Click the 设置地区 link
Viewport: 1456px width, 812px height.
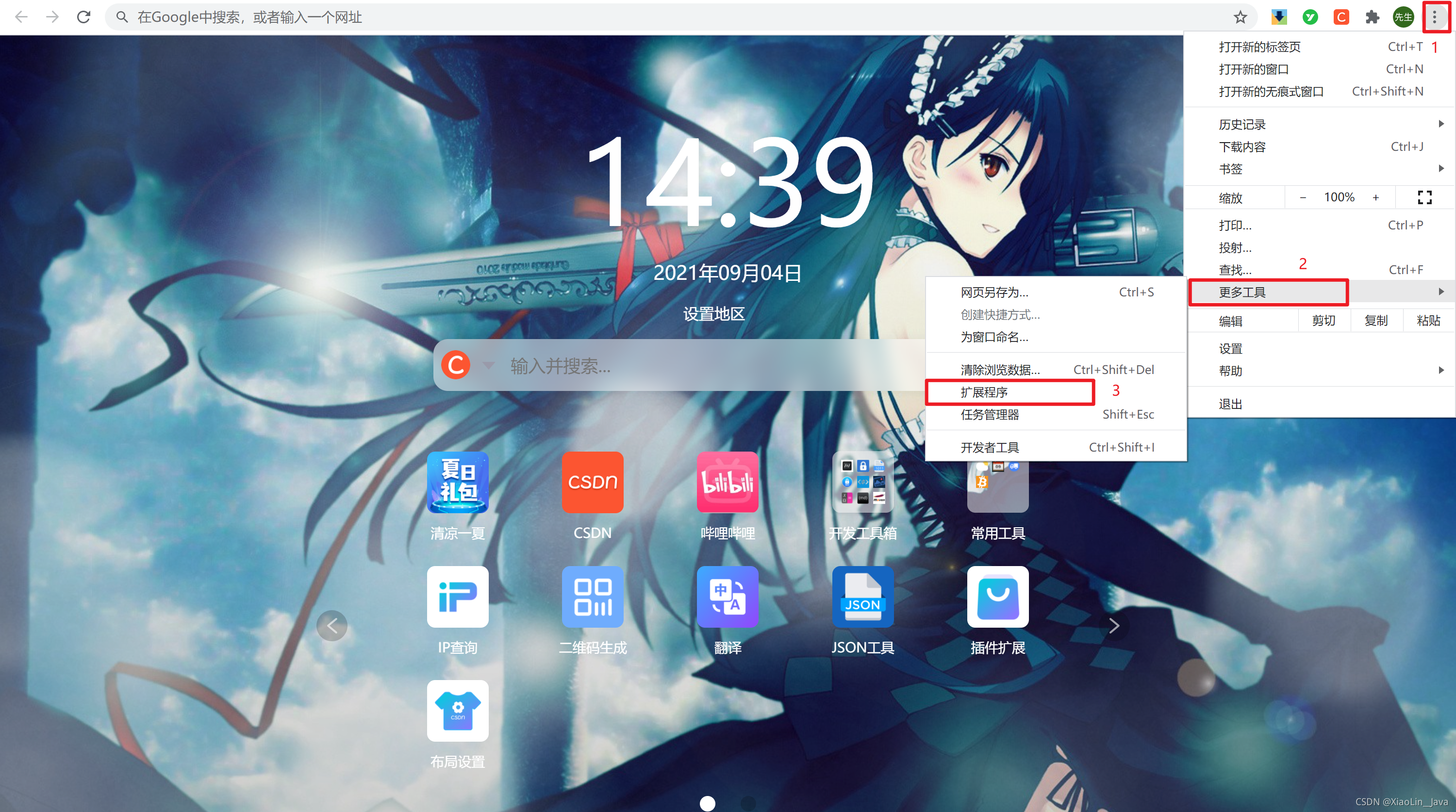click(714, 314)
